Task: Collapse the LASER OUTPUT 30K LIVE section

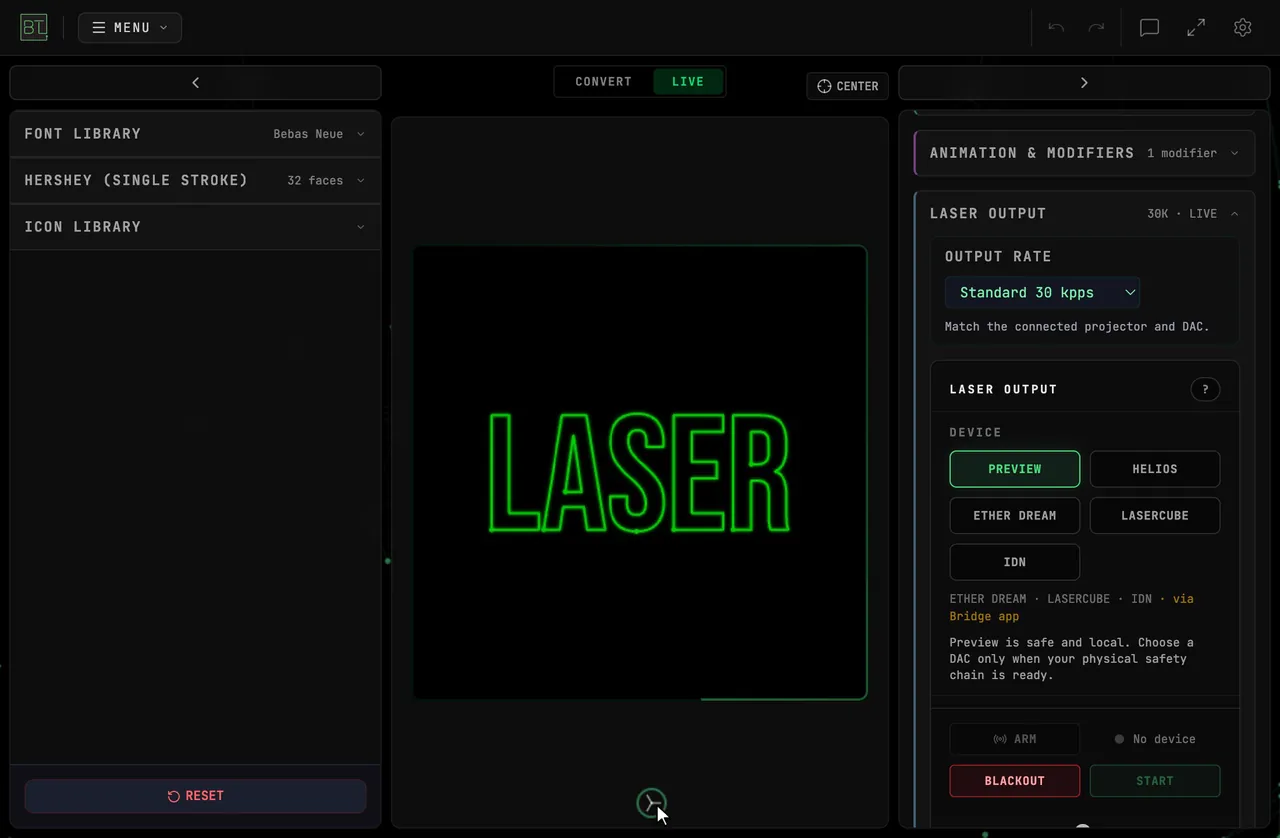Action: coord(1084,214)
